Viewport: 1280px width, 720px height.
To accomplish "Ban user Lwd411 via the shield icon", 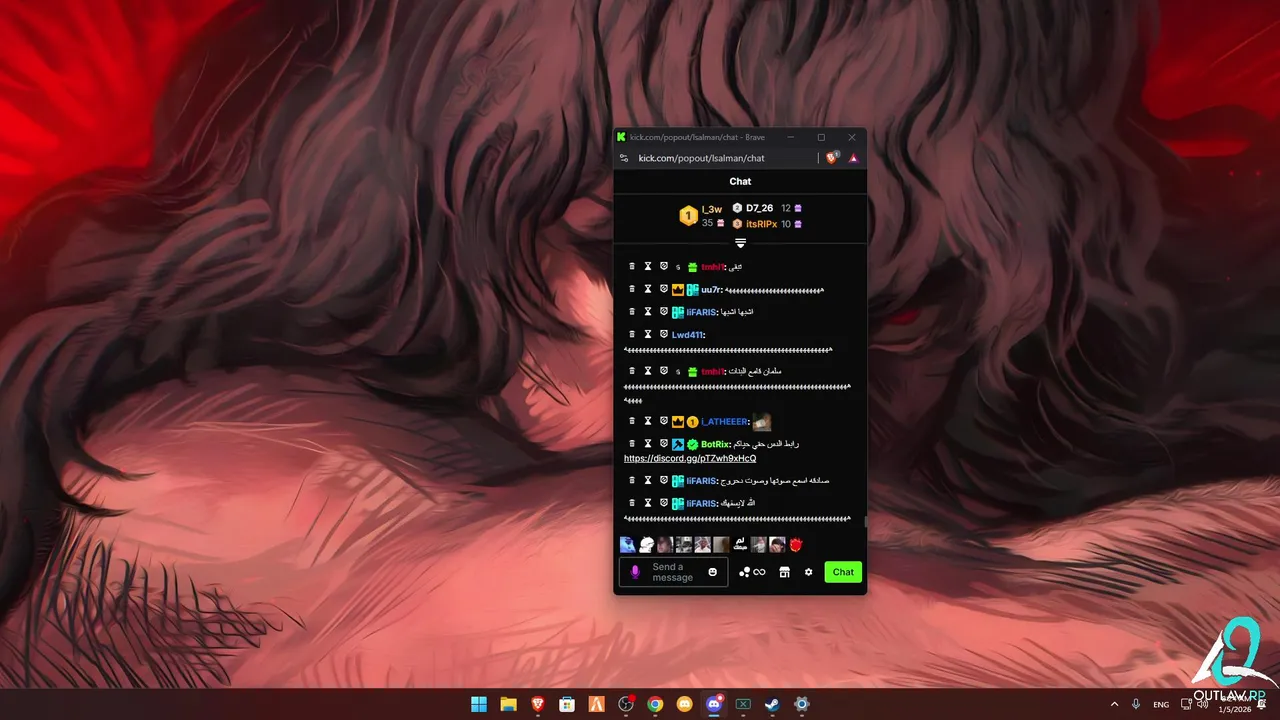I will pyautogui.click(x=663, y=334).
